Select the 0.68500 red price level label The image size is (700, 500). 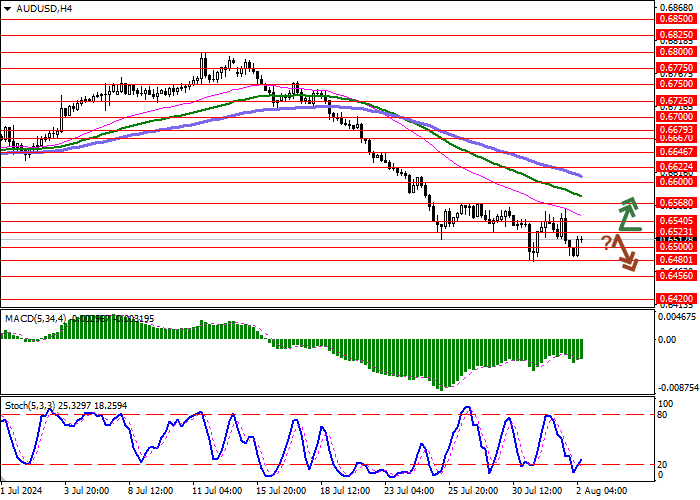[676, 19]
